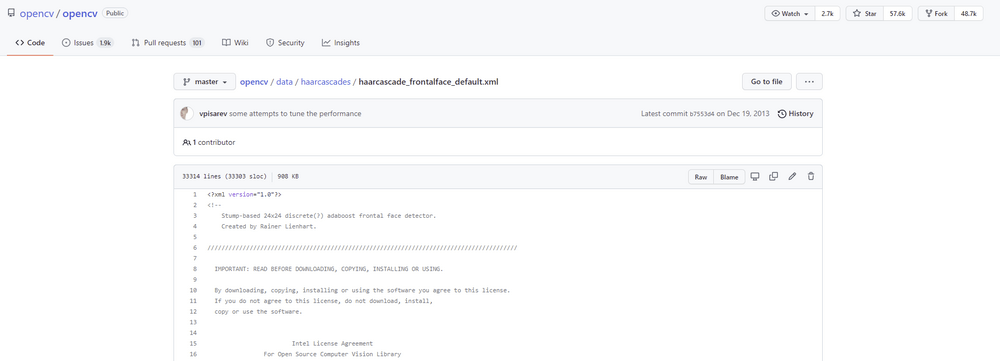View the Raw file

(701, 177)
